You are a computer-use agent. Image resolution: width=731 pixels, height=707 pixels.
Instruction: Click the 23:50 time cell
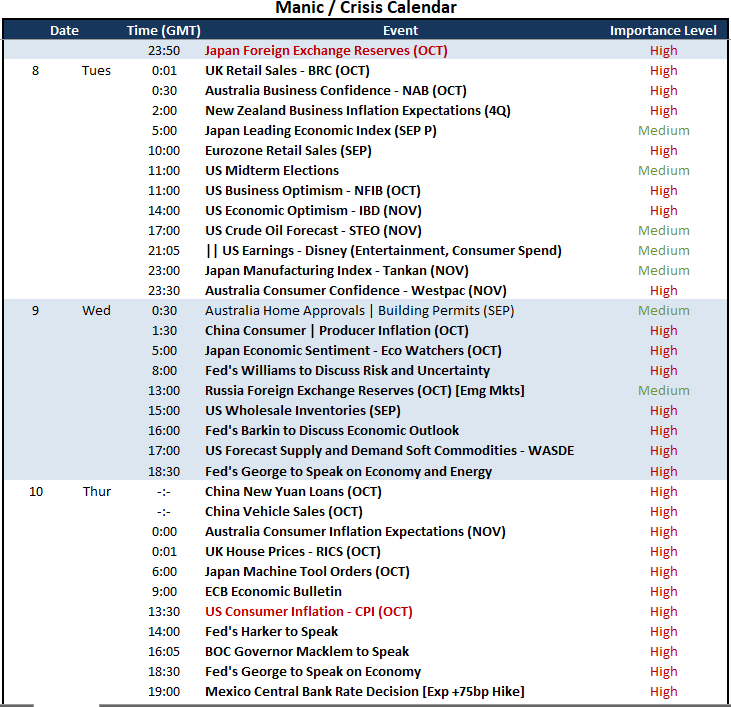[x=164, y=51]
